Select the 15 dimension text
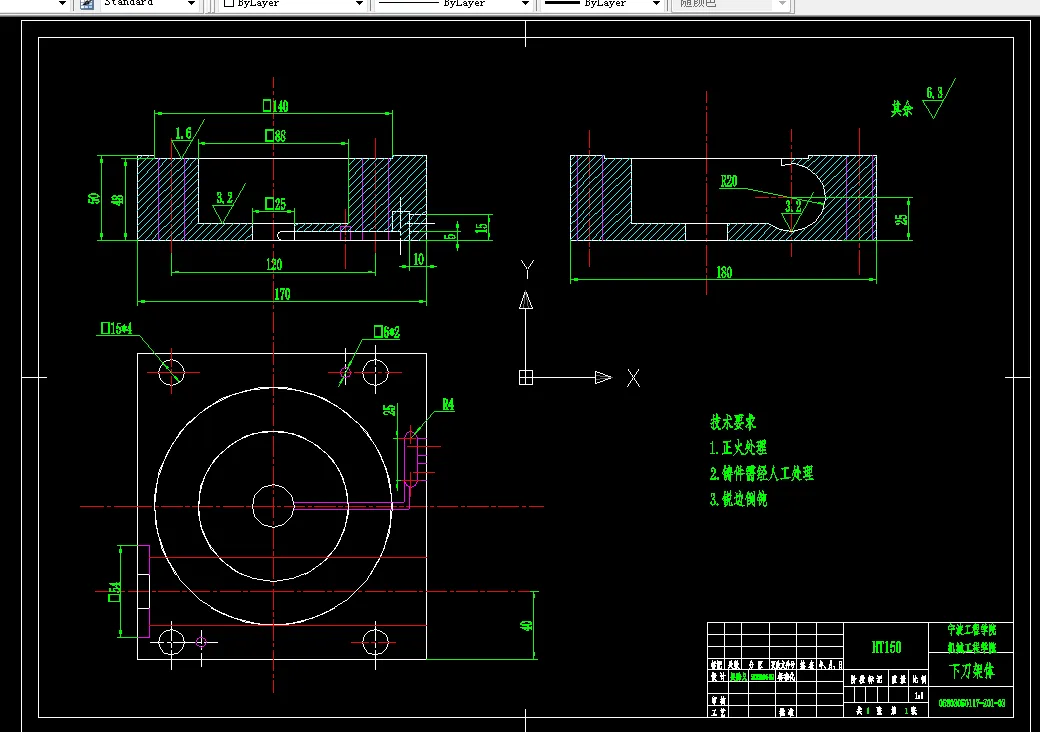Viewport: 1040px width, 732px height. pyautogui.click(x=482, y=227)
